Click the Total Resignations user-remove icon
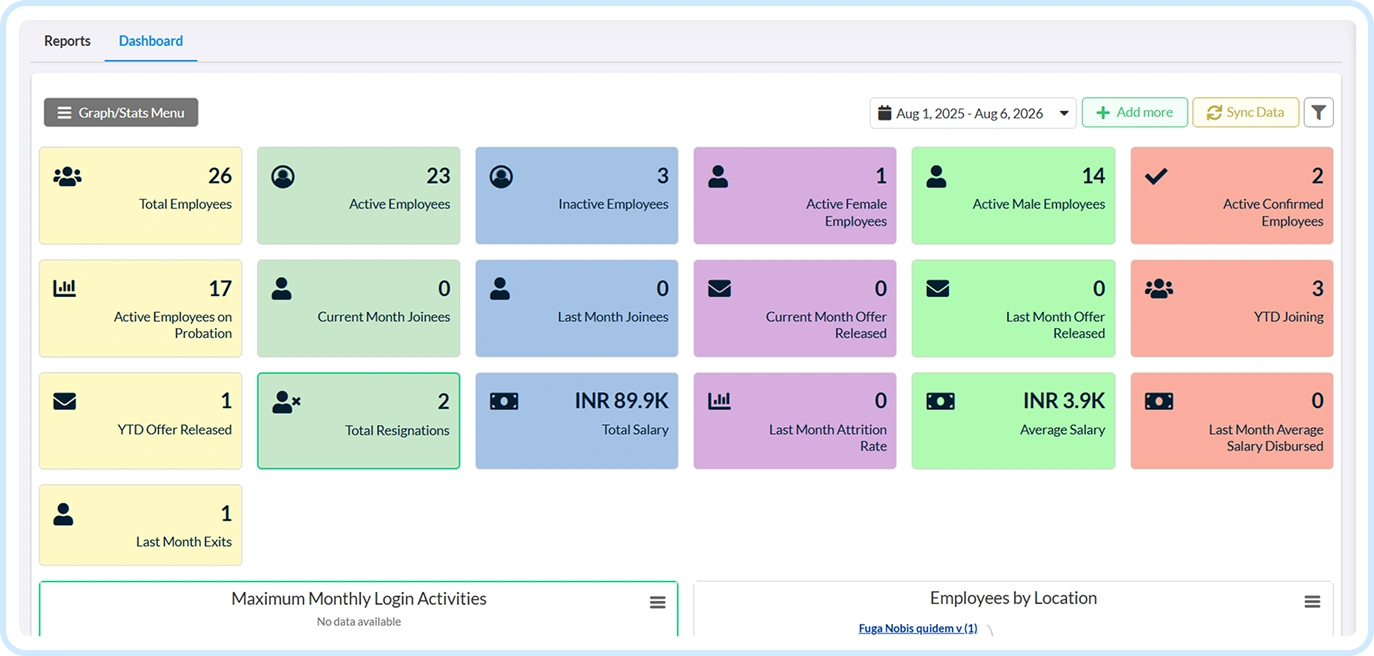Viewport: 1374px width, 656px height. pyautogui.click(x=286, y=402)
